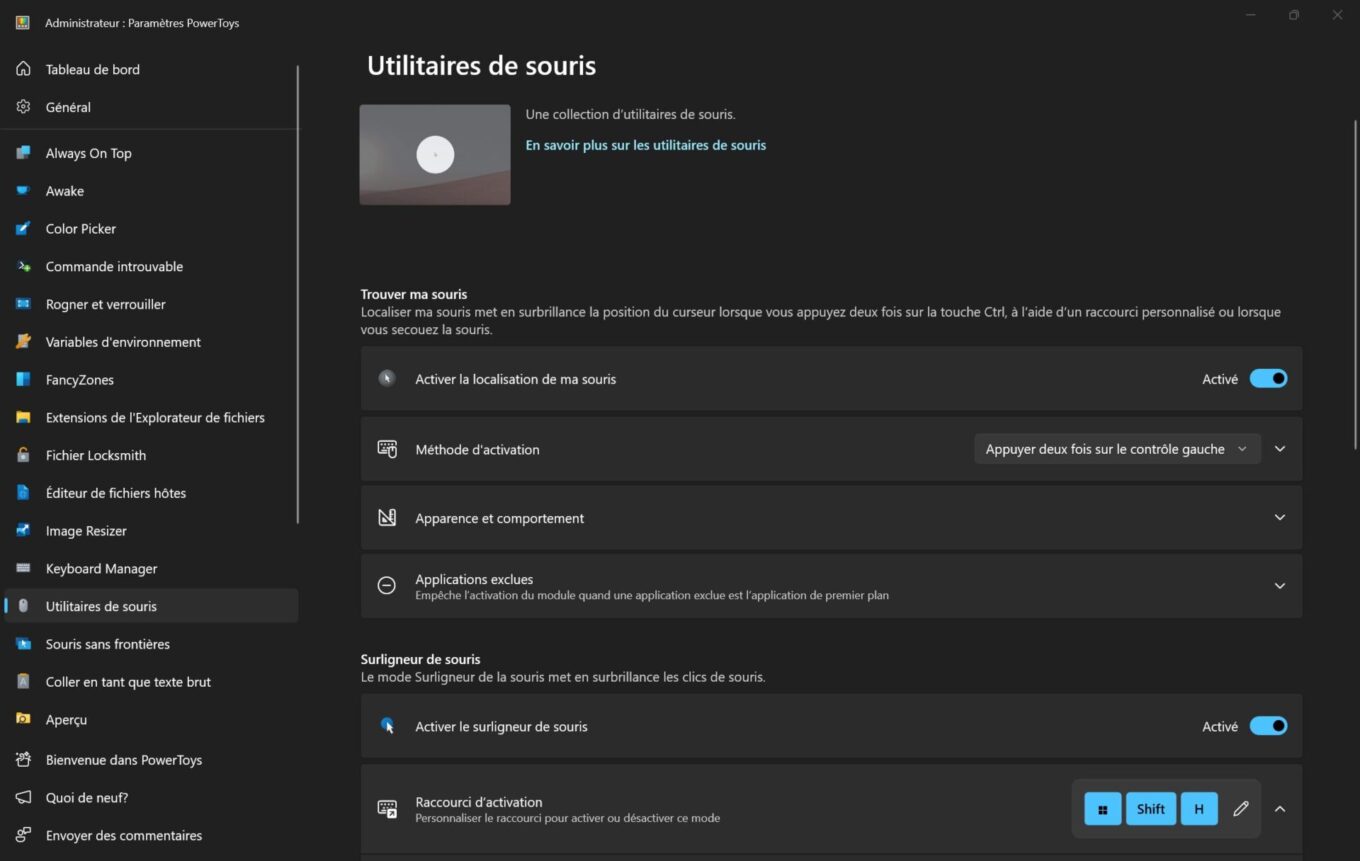
Task: Click the Coller en tant que texte brut icon
Action: pyautogui.click(x=23, y=682)
